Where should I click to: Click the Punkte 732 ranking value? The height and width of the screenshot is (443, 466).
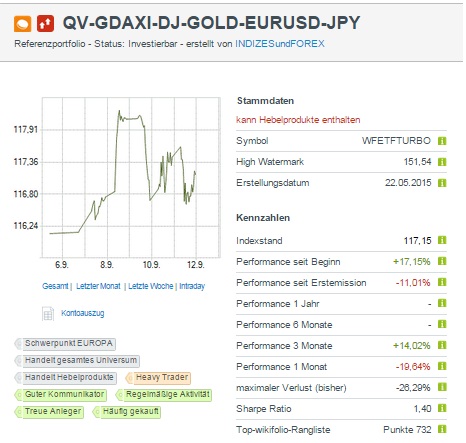coord(407,429)
